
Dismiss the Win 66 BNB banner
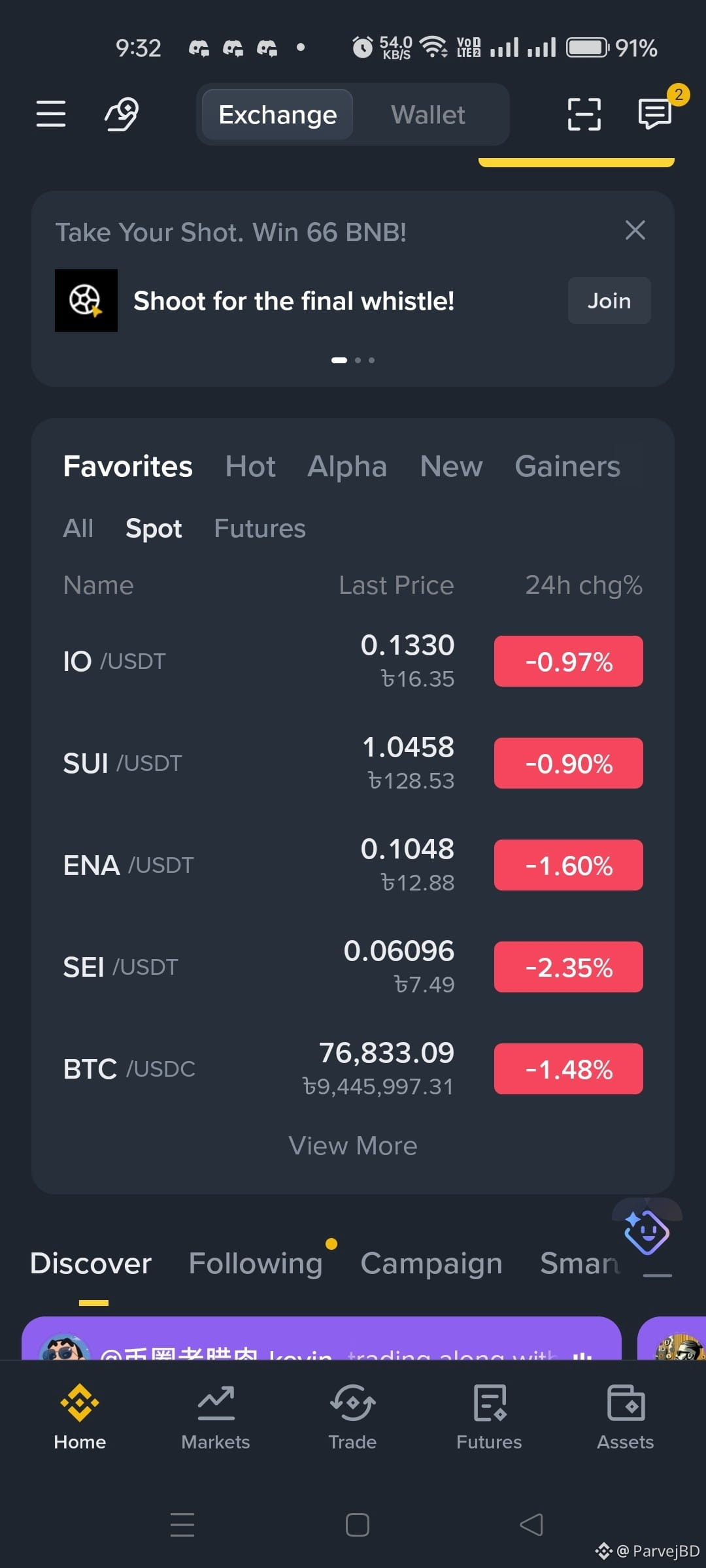635,230
